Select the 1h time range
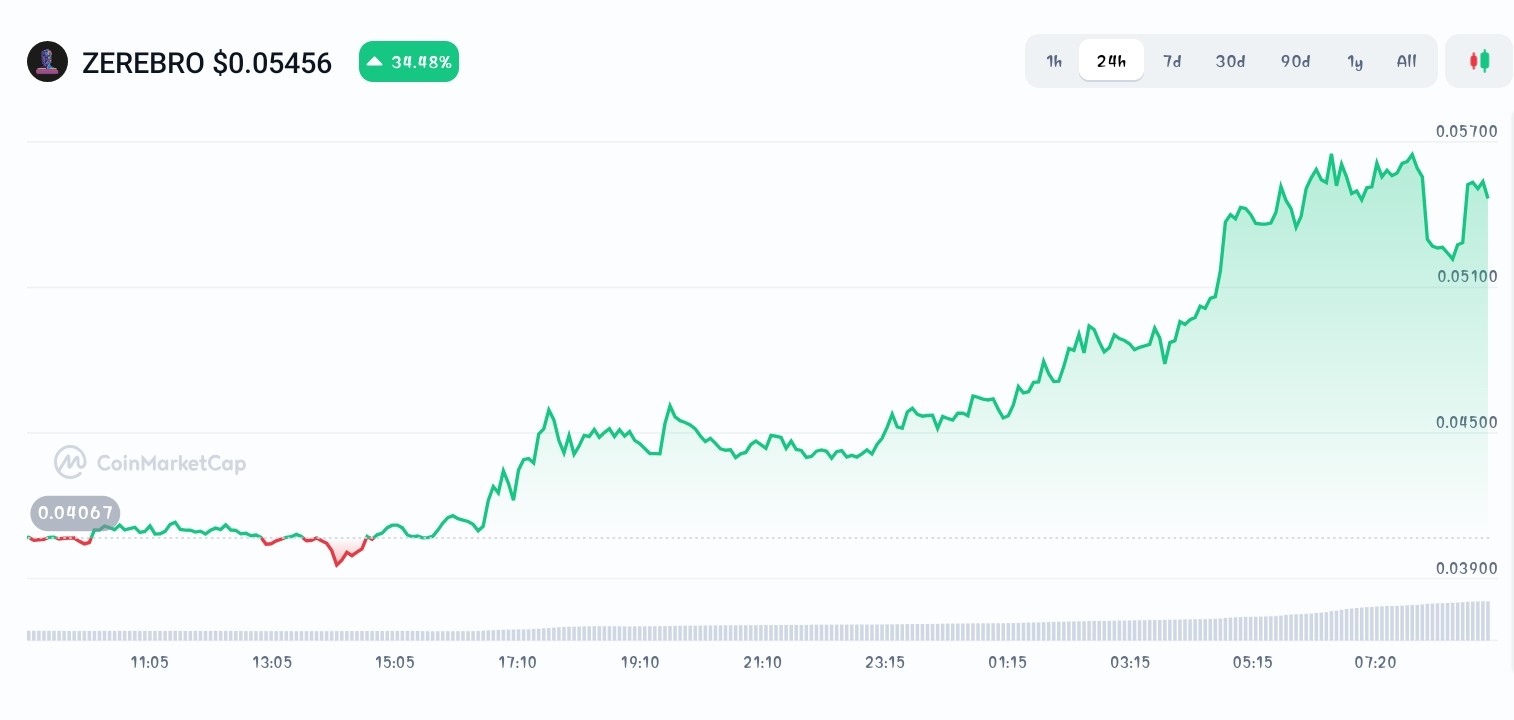1514x720 pixels. 1054,61
